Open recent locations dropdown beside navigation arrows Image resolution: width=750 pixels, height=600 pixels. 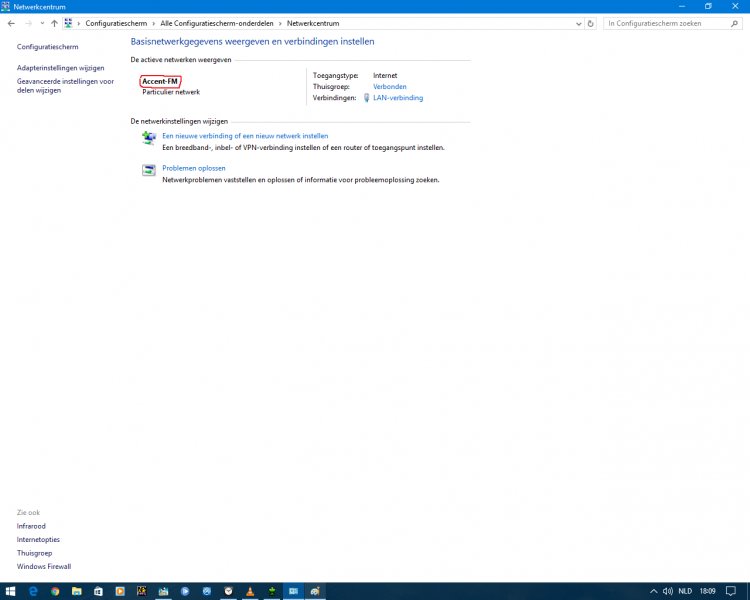click(x=42, y=23)
